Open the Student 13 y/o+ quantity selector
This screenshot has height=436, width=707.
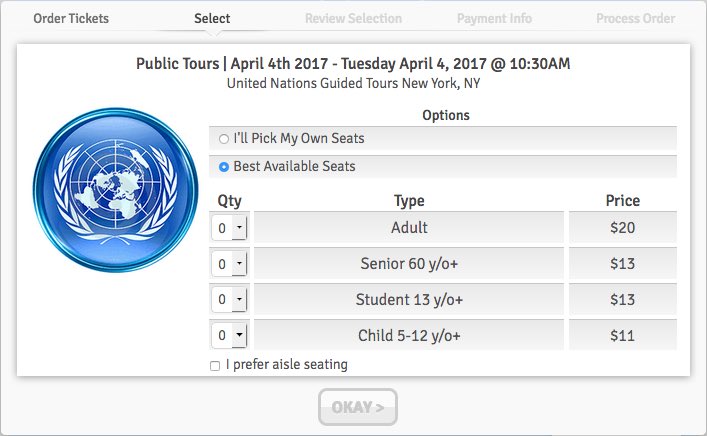click(x=230, y=299)
